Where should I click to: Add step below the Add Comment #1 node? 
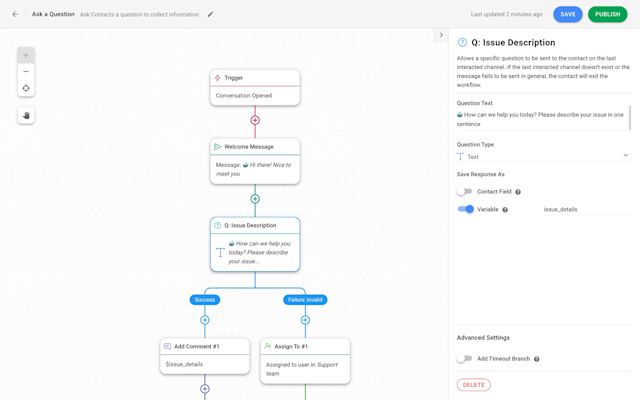(205, 389)
